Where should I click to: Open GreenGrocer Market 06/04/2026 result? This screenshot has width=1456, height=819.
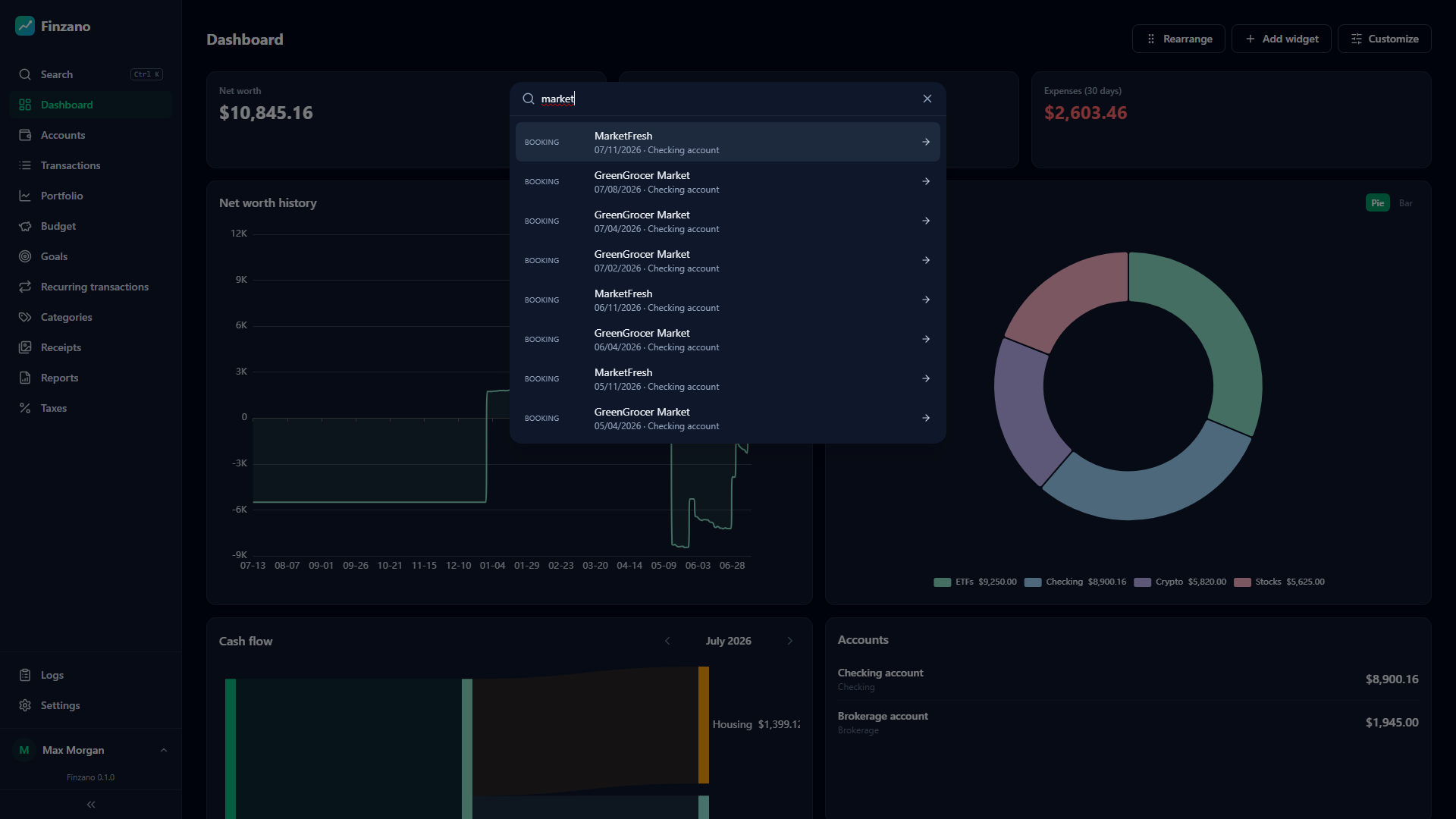point(728,339)
